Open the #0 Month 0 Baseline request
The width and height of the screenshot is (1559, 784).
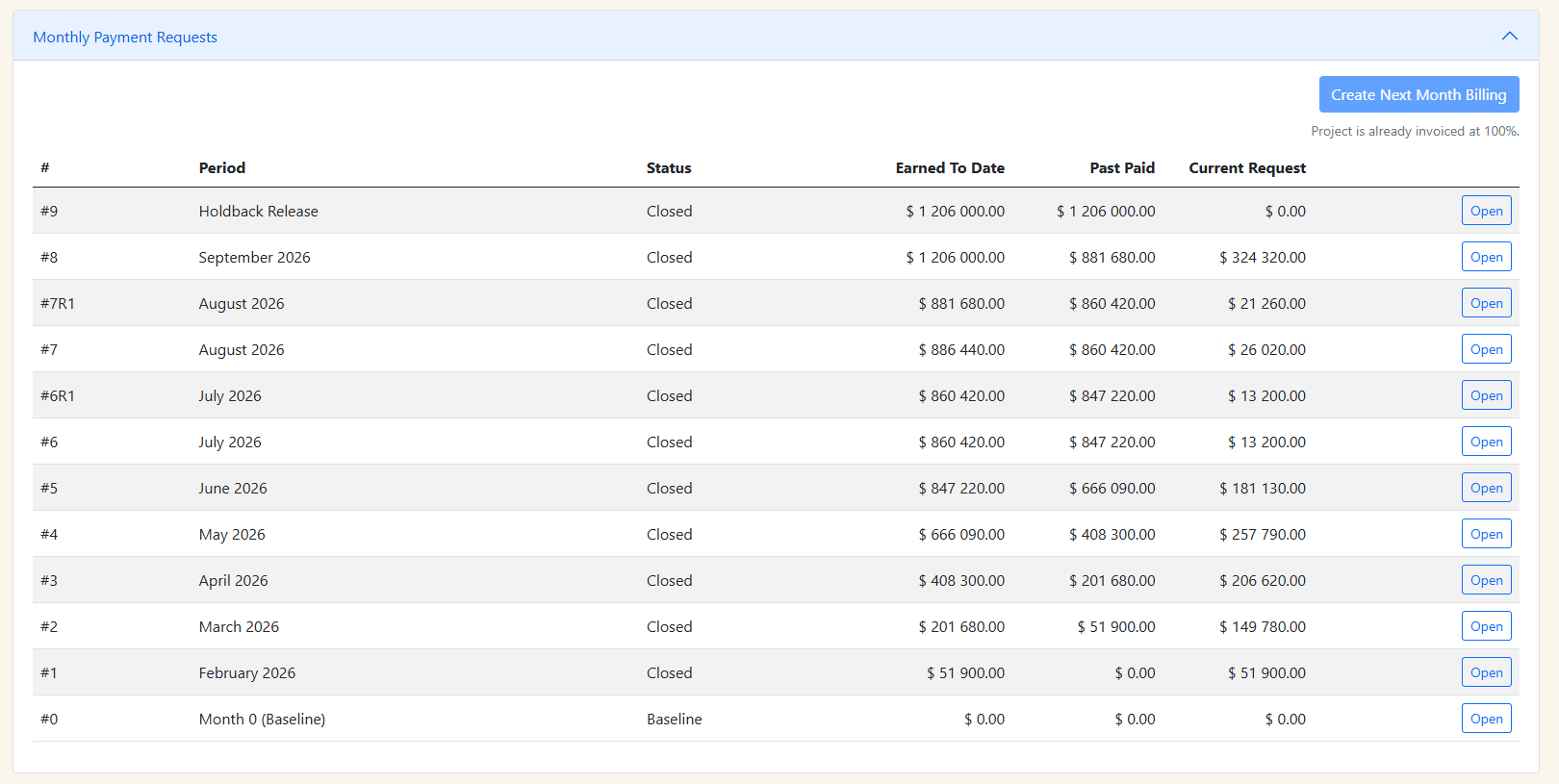tap(1486, 719)
